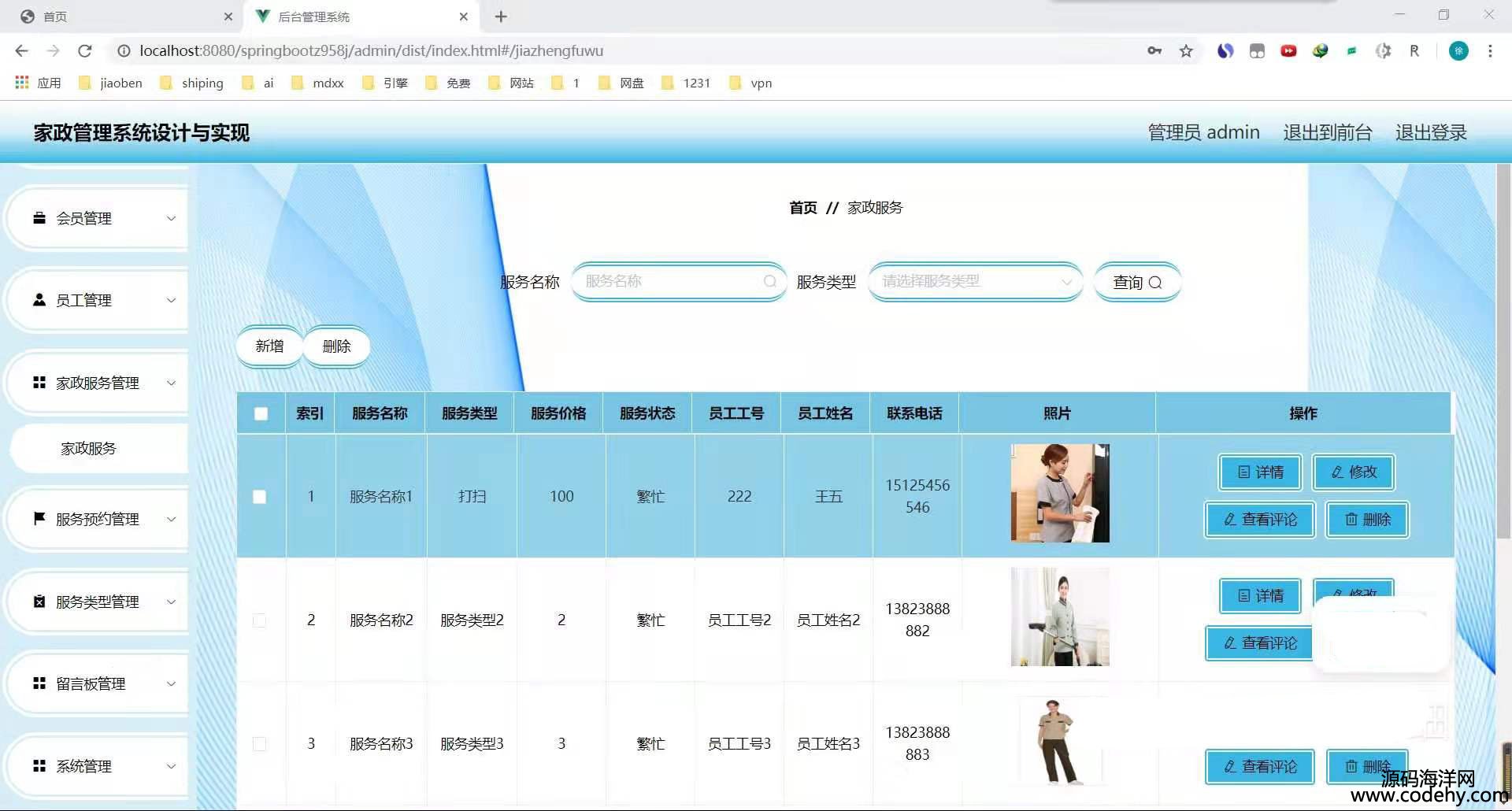Close the 首页 browser tab
This screenshot has height=811, width=1512.
tap(228, 17)
